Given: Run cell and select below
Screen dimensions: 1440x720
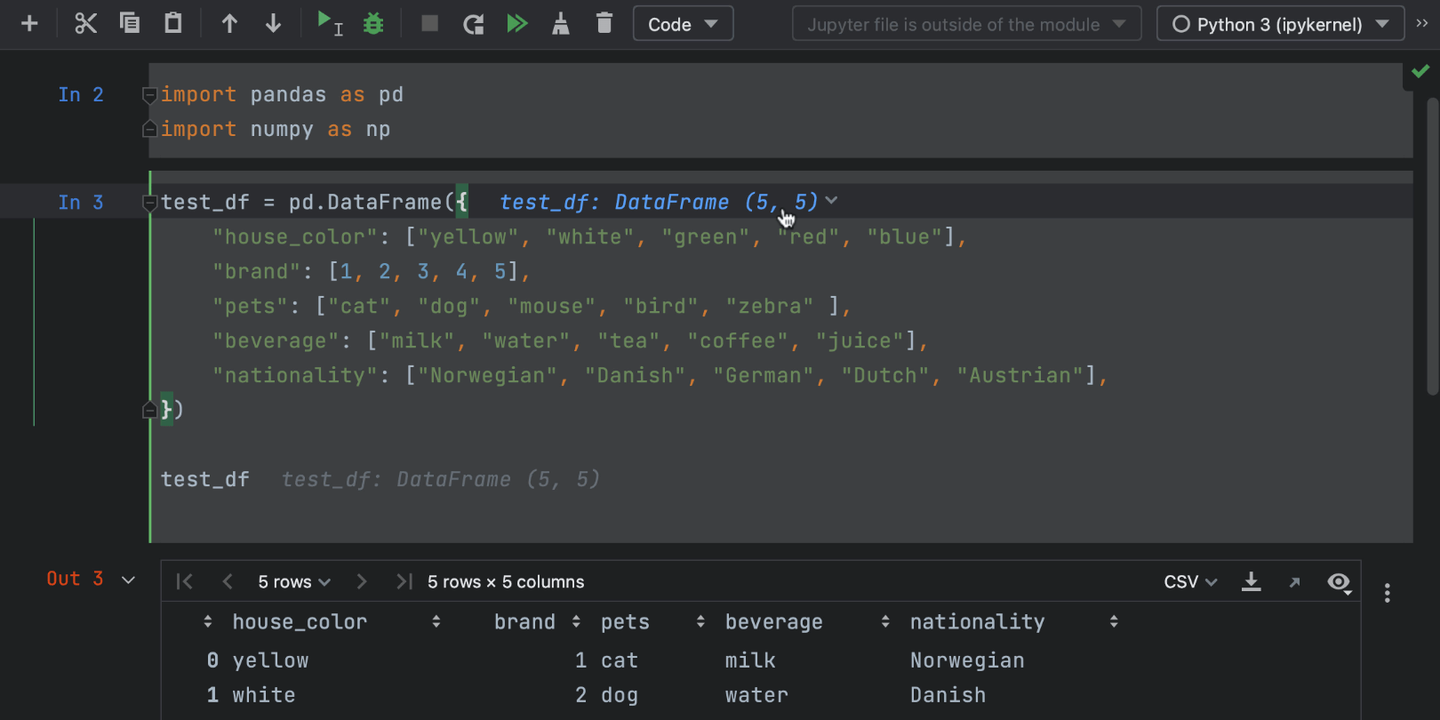Looking at the screenshot, I should point(329,23).
